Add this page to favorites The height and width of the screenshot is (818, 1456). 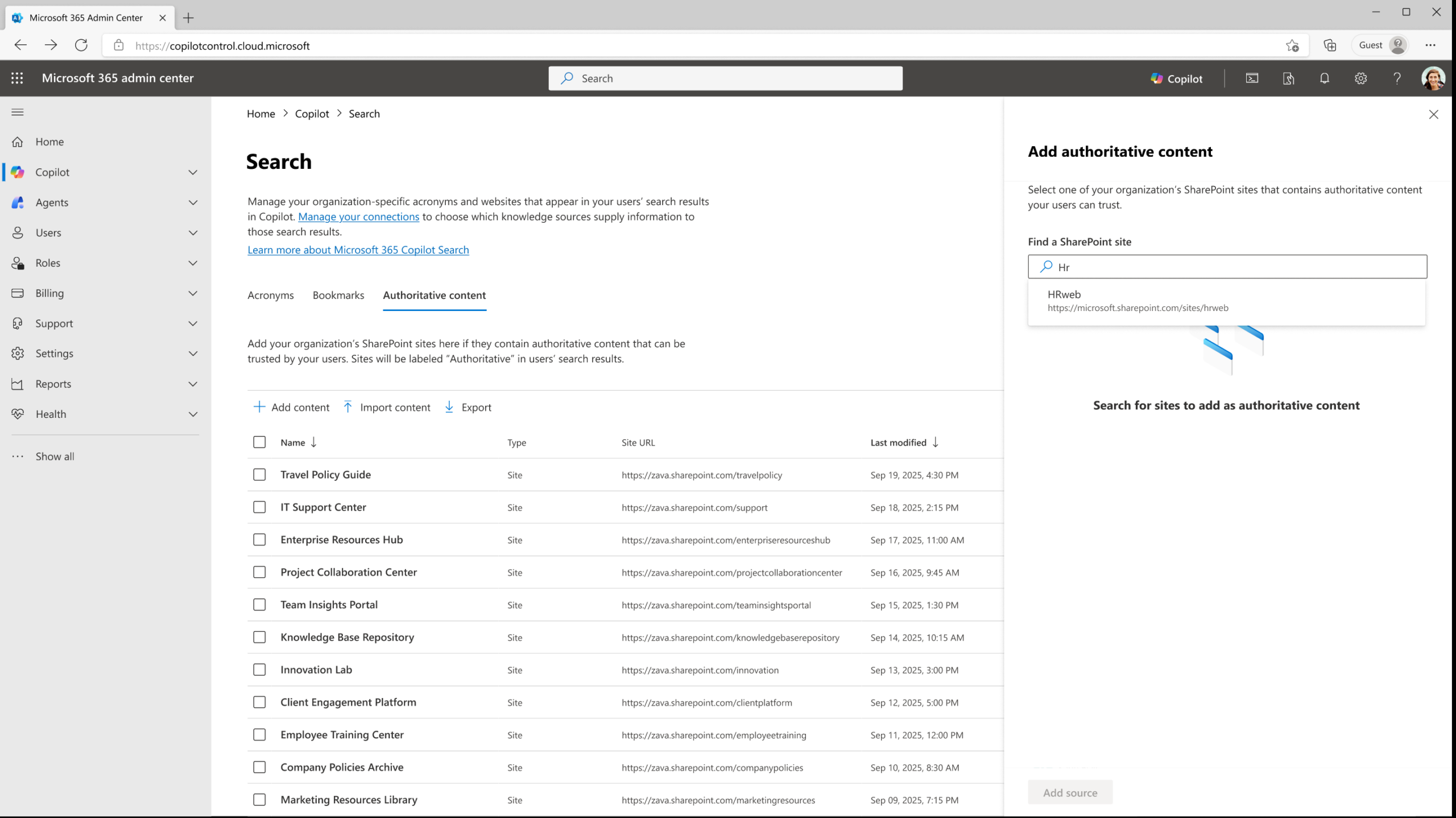pyautogui.click(x=1292, y=45)
